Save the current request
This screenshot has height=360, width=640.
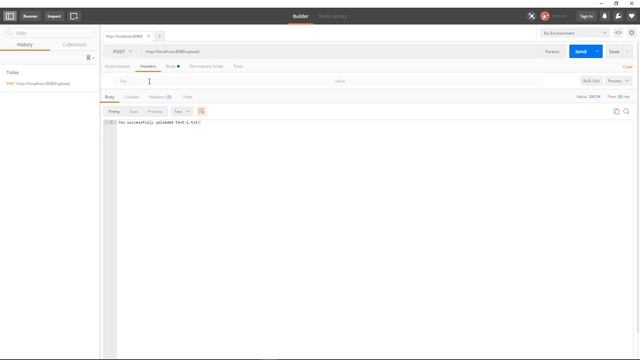click(614, 51)
